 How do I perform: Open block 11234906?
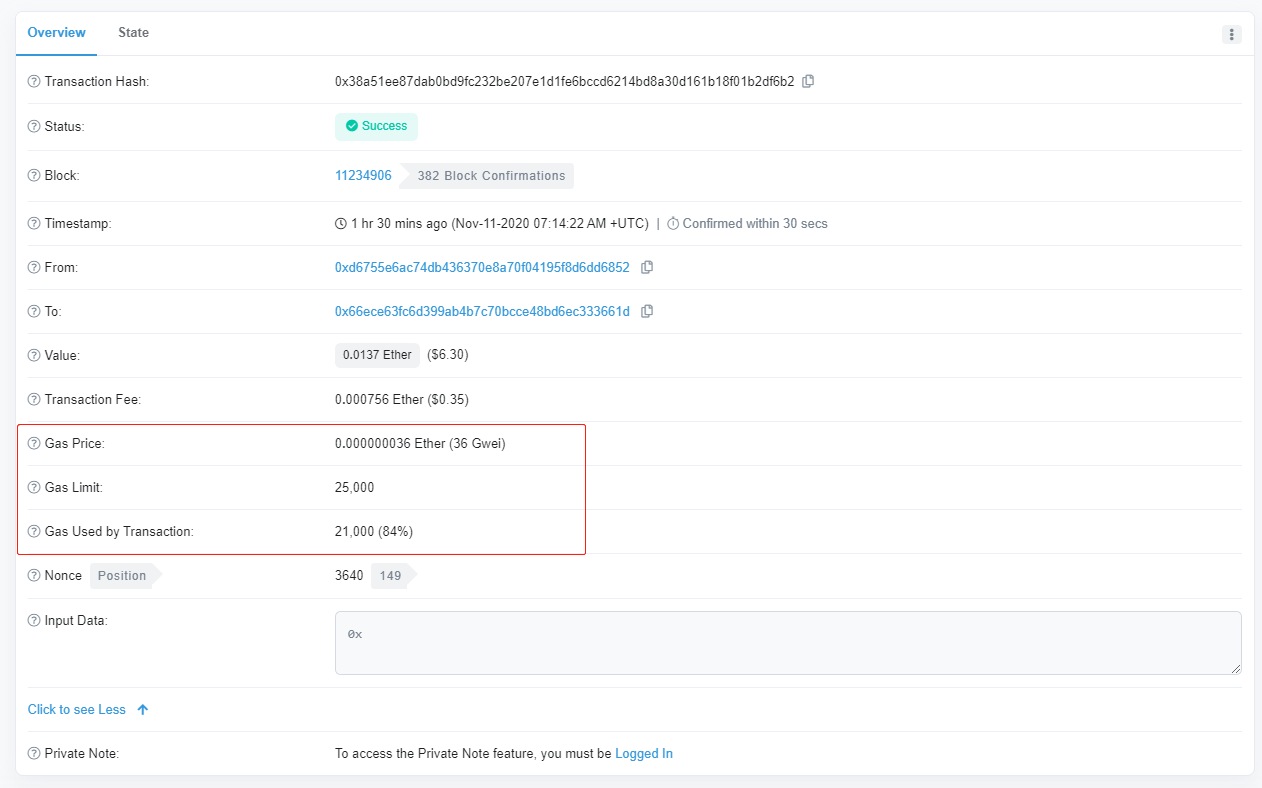coord(363,176)
